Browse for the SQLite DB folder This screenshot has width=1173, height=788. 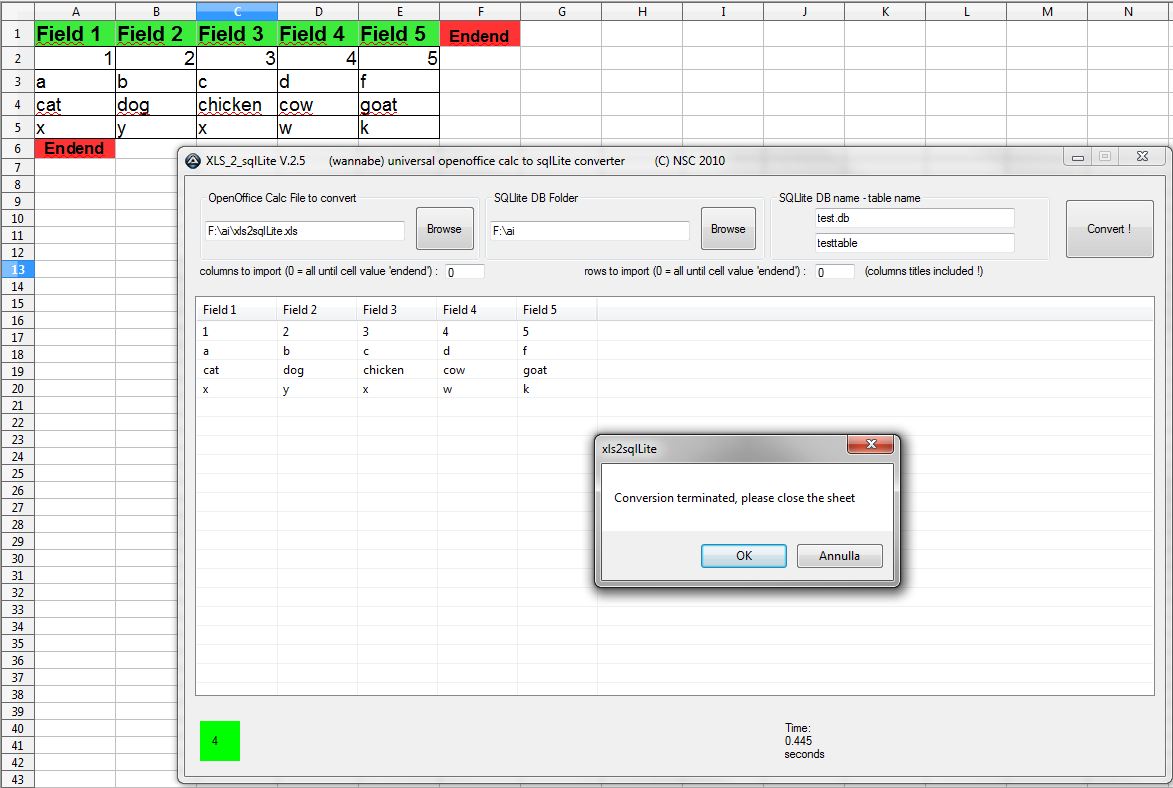(x=727, y=229)
